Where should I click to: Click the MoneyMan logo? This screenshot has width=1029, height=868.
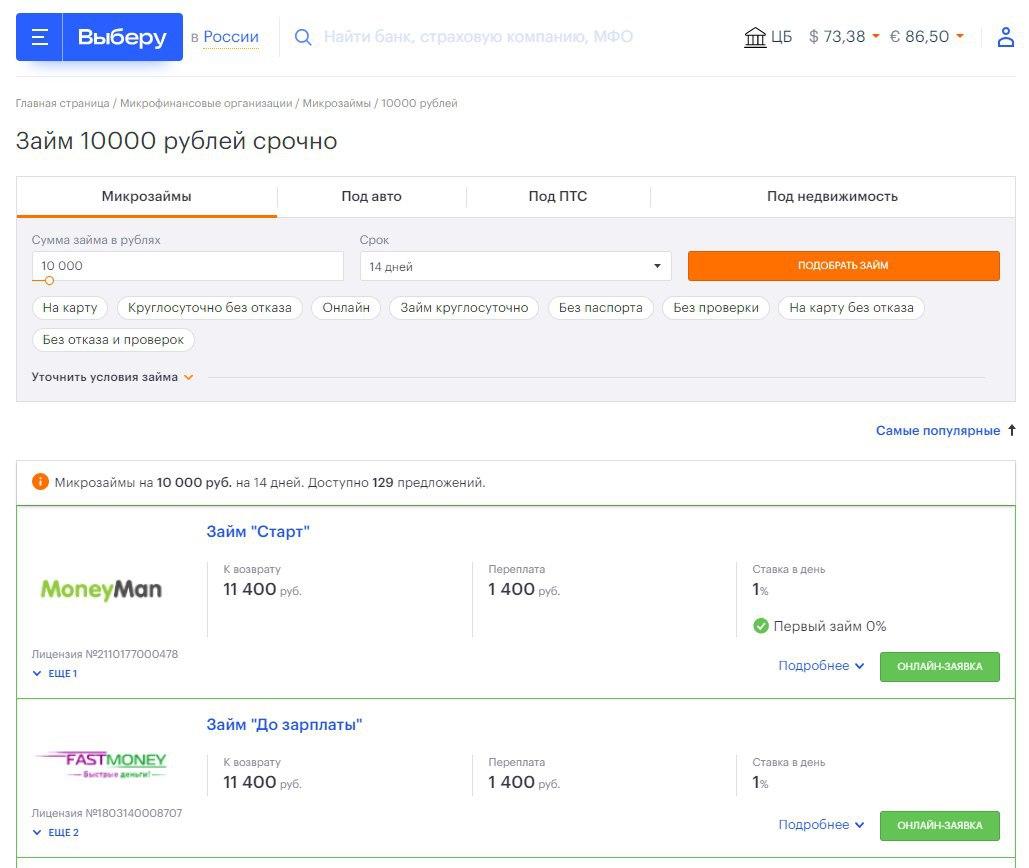coord(101,590)
